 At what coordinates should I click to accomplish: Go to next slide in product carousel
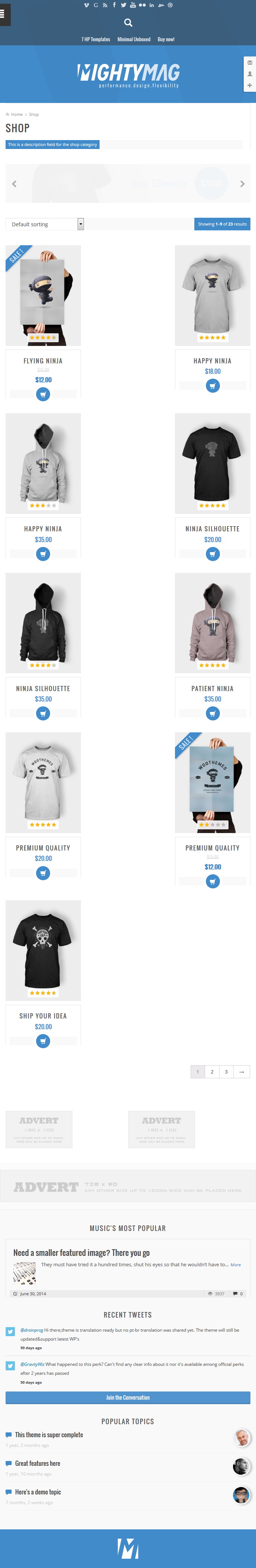(x=242, y=184)
